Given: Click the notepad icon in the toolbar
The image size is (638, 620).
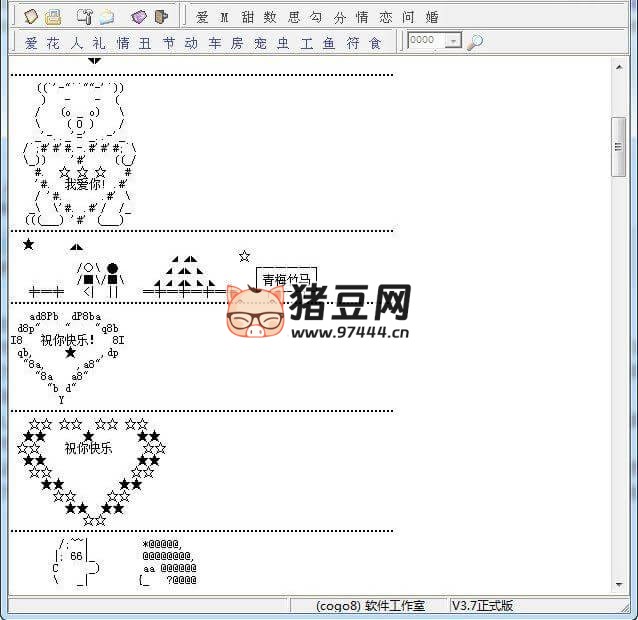Looking at the screenshot, I should pos(31,17).
